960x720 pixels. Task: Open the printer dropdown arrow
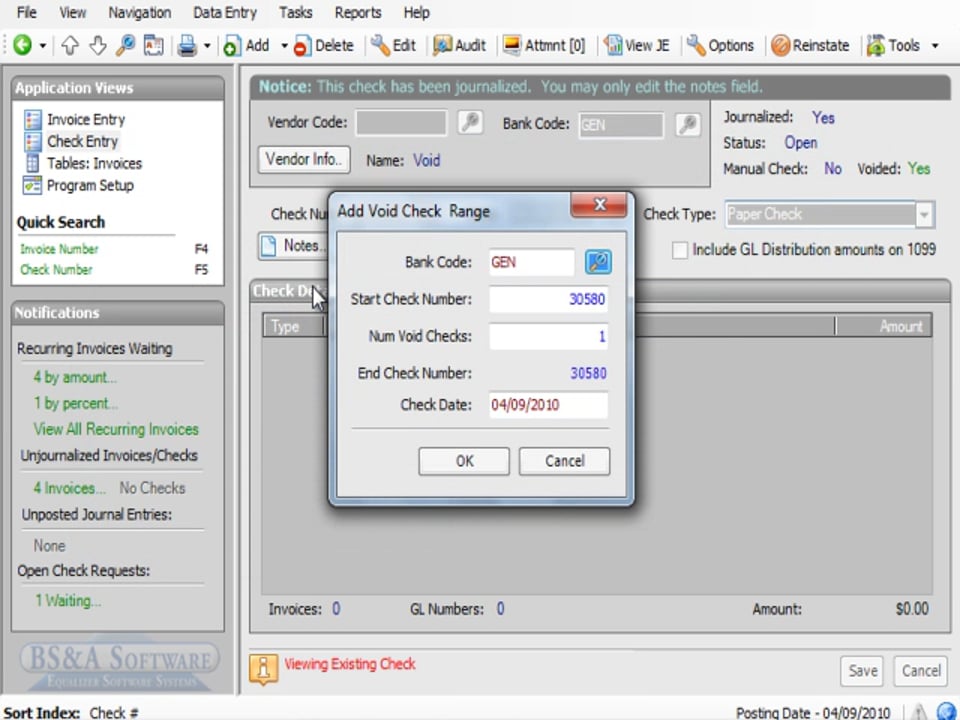[207, 45]
